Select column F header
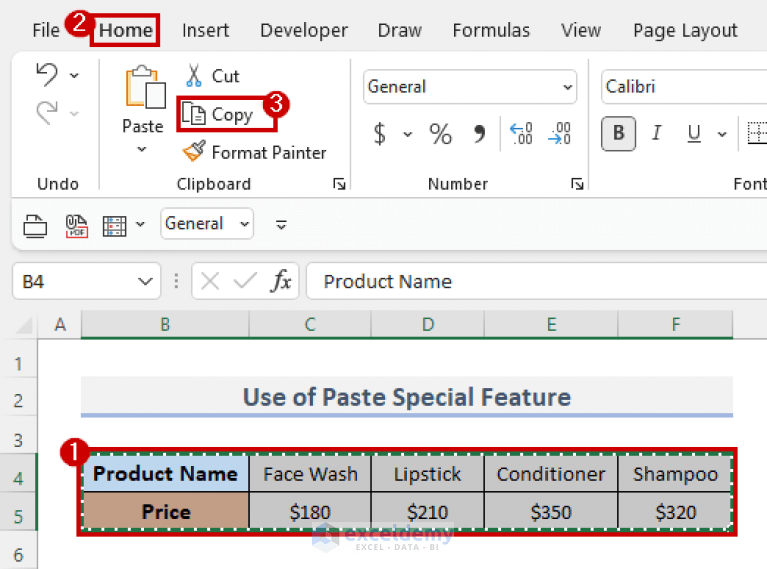 [x=676, y=324]
